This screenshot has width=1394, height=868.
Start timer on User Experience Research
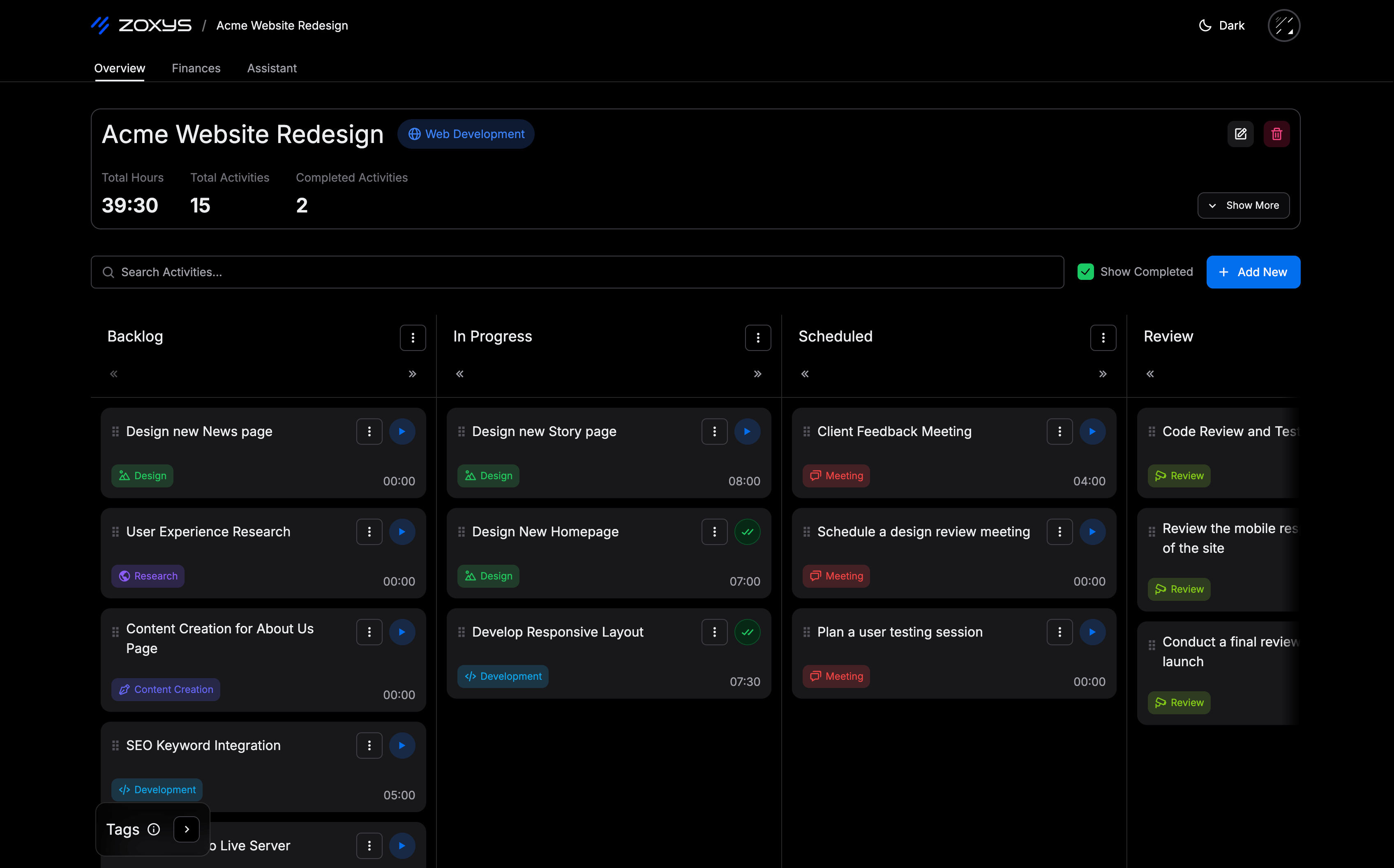coord(402,531)
